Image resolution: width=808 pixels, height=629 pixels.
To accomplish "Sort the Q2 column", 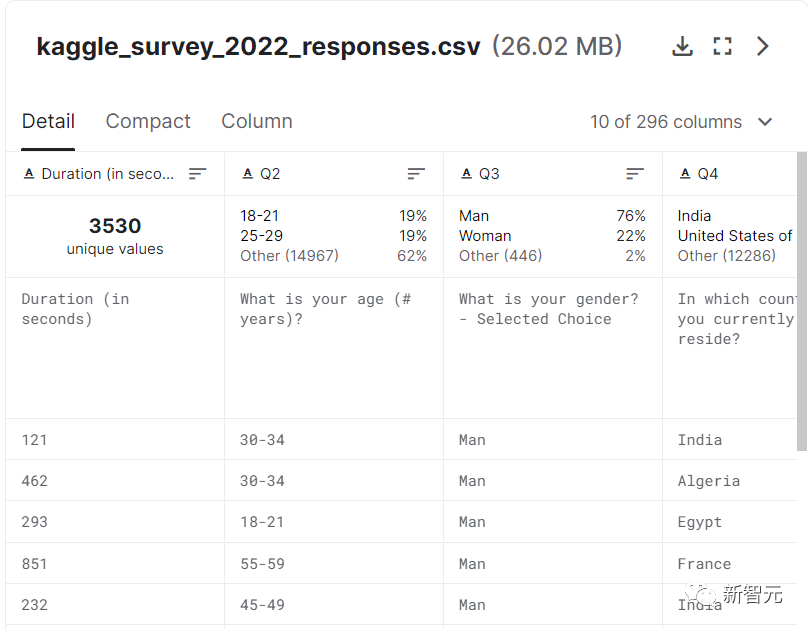I will click(416, 174).
